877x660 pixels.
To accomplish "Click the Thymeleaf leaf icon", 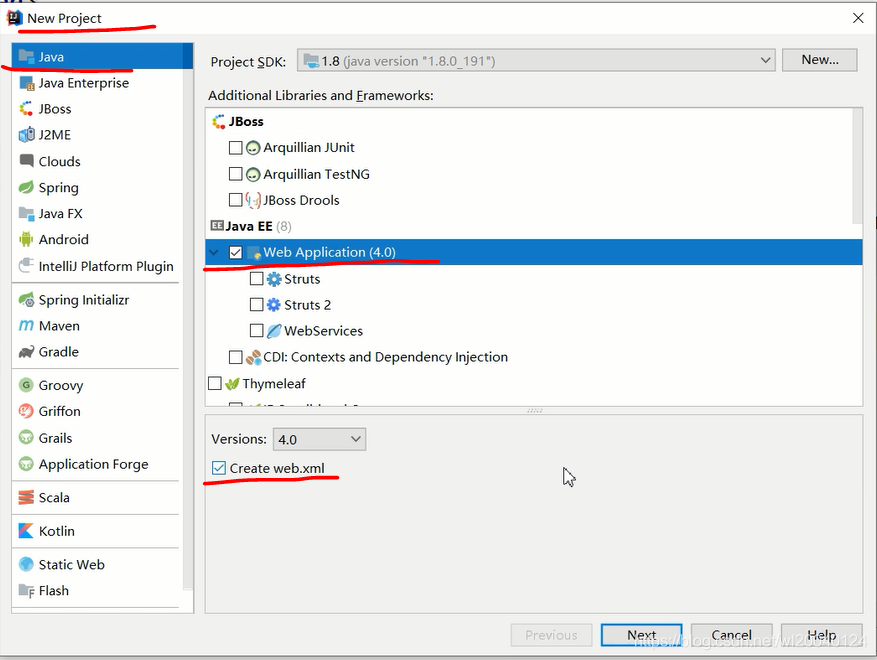I will (x=232, y=384).
